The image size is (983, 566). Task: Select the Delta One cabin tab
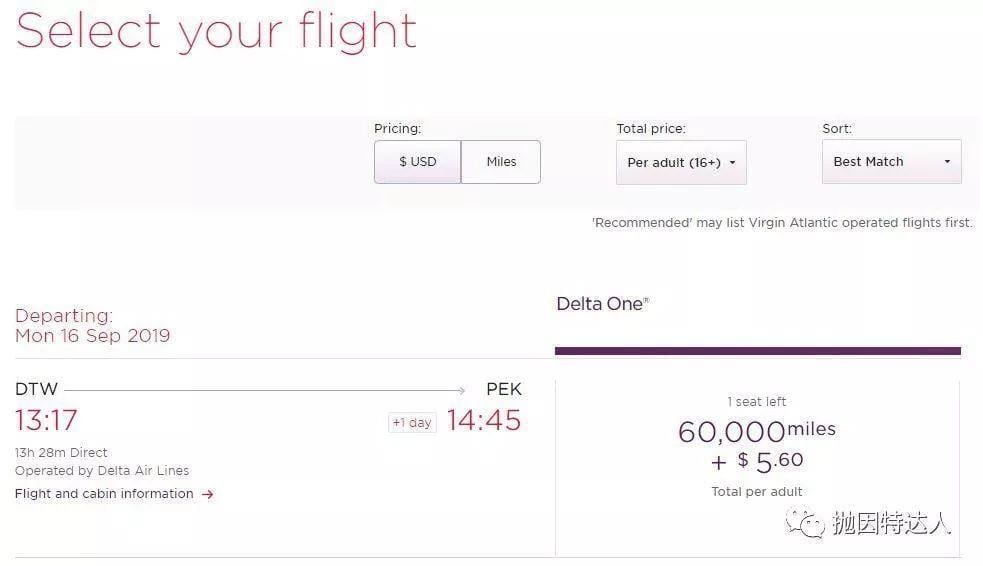pos(602,304)
